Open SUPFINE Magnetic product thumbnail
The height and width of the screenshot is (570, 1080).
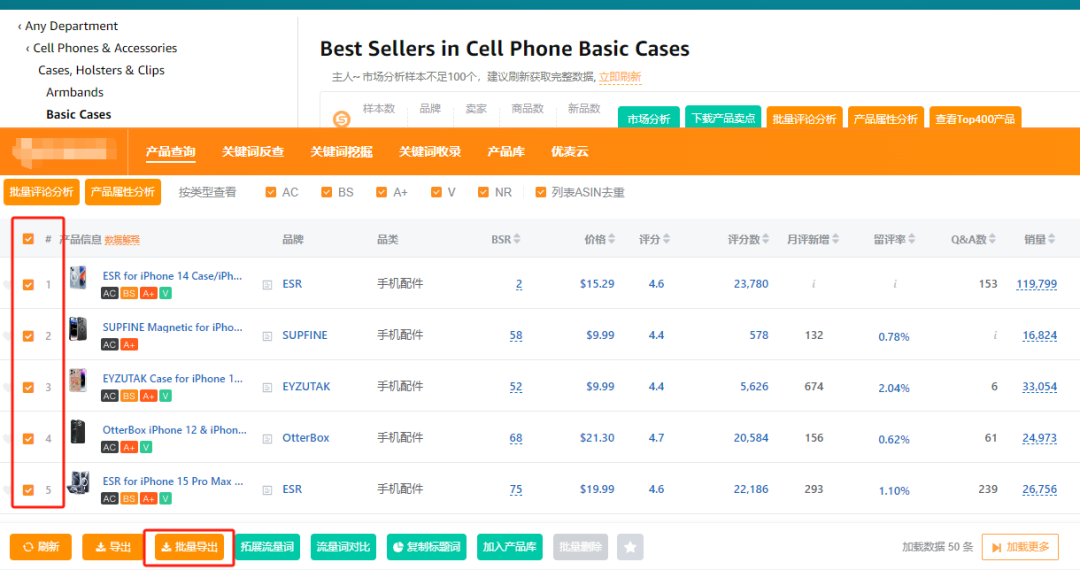tap(78, 329)
